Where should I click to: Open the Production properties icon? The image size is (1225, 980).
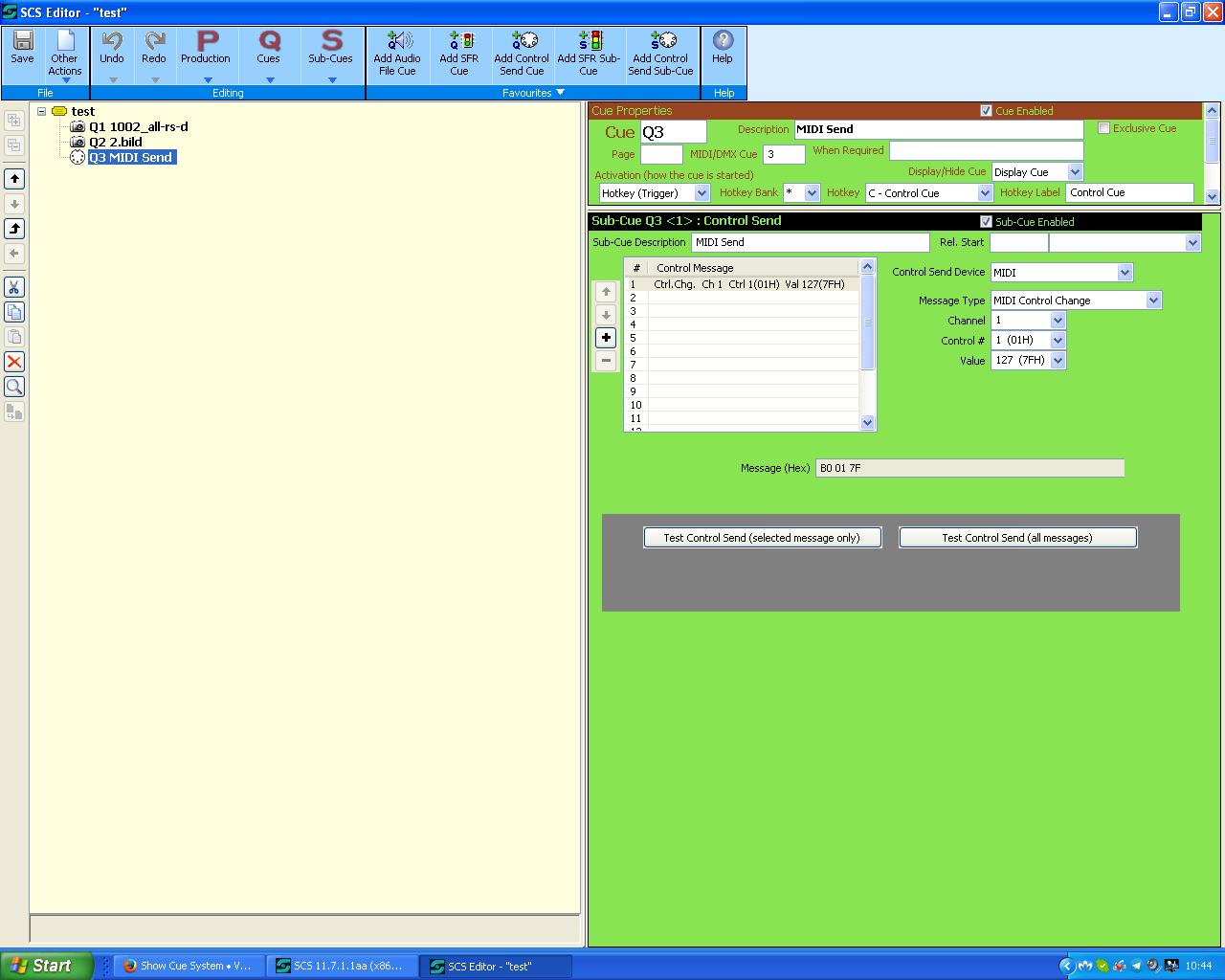pos(206,41)
